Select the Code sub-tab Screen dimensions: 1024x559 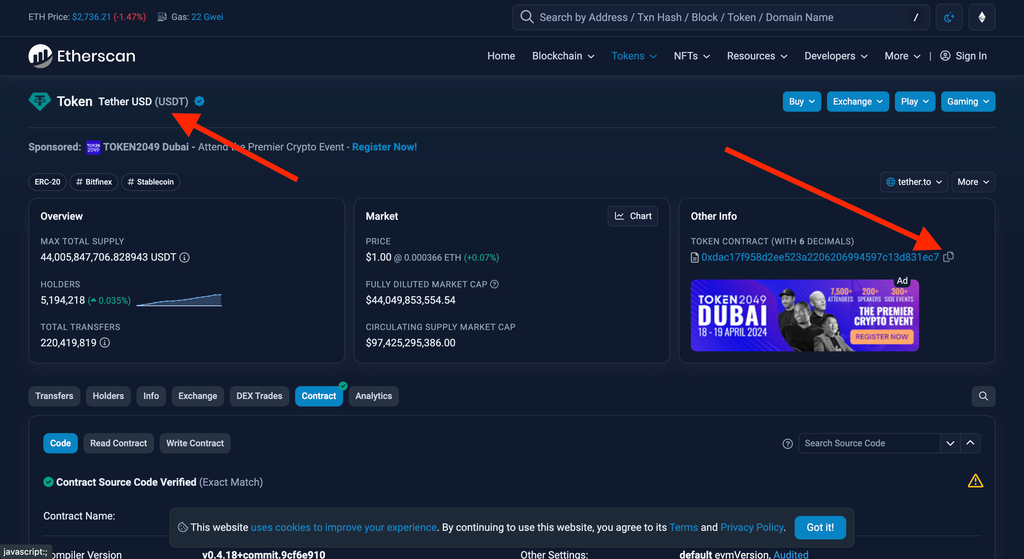[x=60, y=443]
